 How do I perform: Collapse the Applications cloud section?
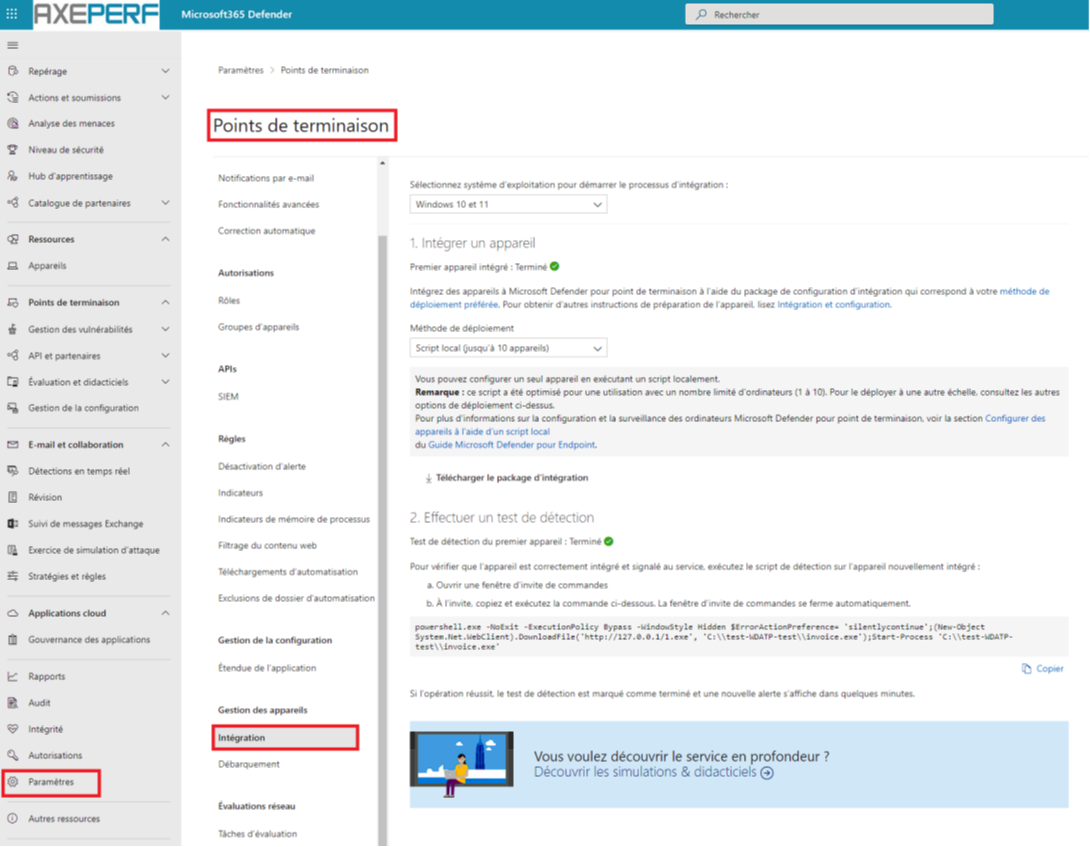pos(165,613)
